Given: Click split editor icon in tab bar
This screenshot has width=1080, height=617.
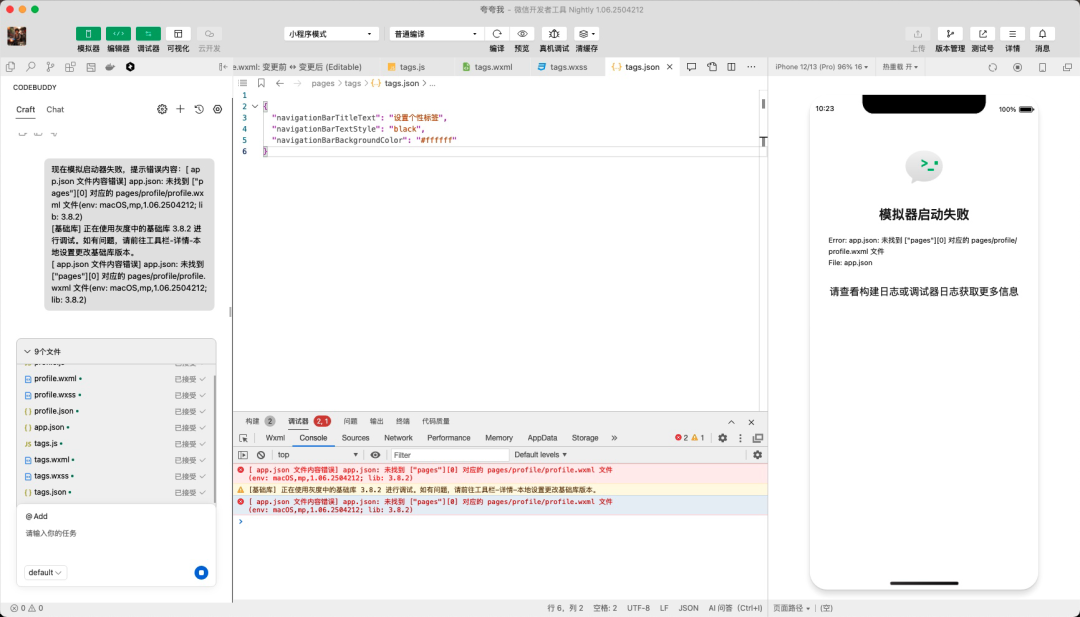Looking at the screenshot, I should (731, 67).
